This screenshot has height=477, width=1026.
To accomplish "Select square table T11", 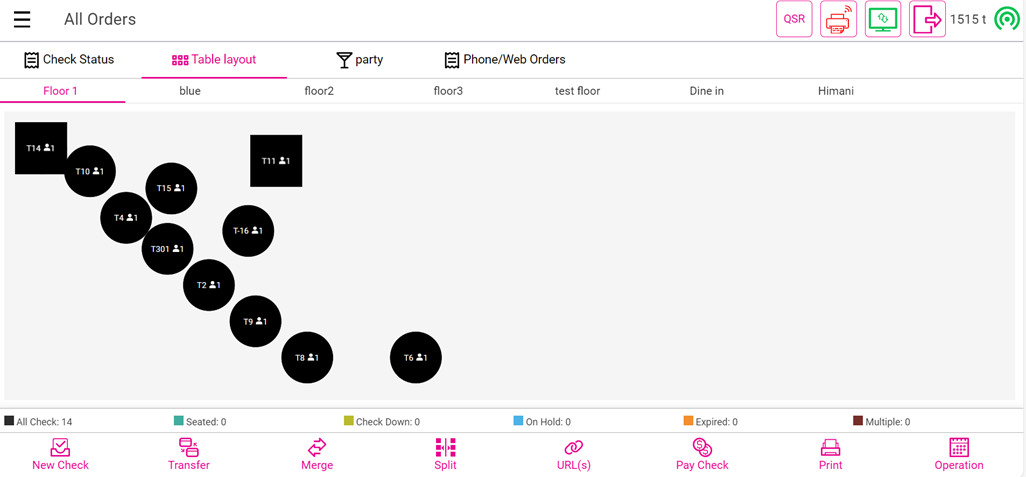I will pos(276,161).
